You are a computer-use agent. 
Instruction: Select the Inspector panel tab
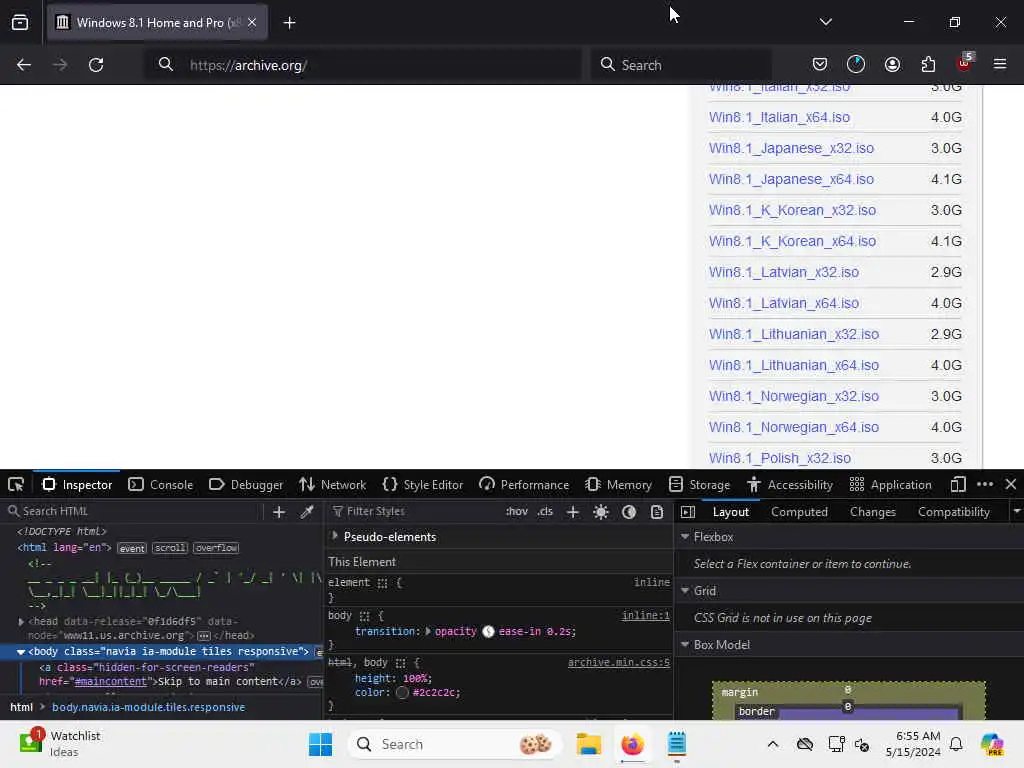77,485
